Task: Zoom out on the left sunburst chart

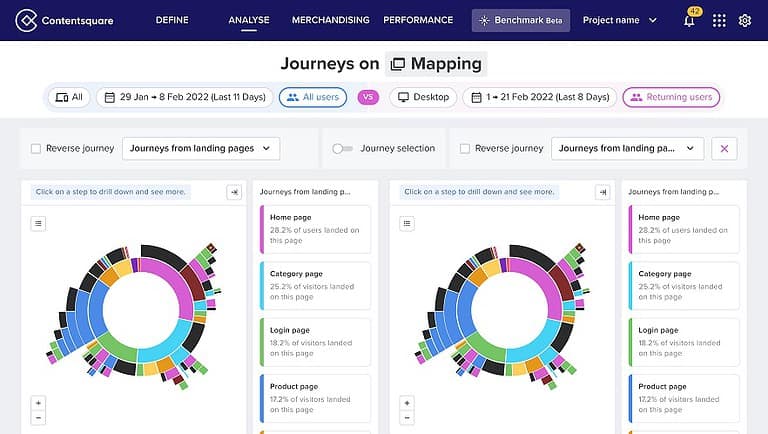Action: (x=38, y=418)
